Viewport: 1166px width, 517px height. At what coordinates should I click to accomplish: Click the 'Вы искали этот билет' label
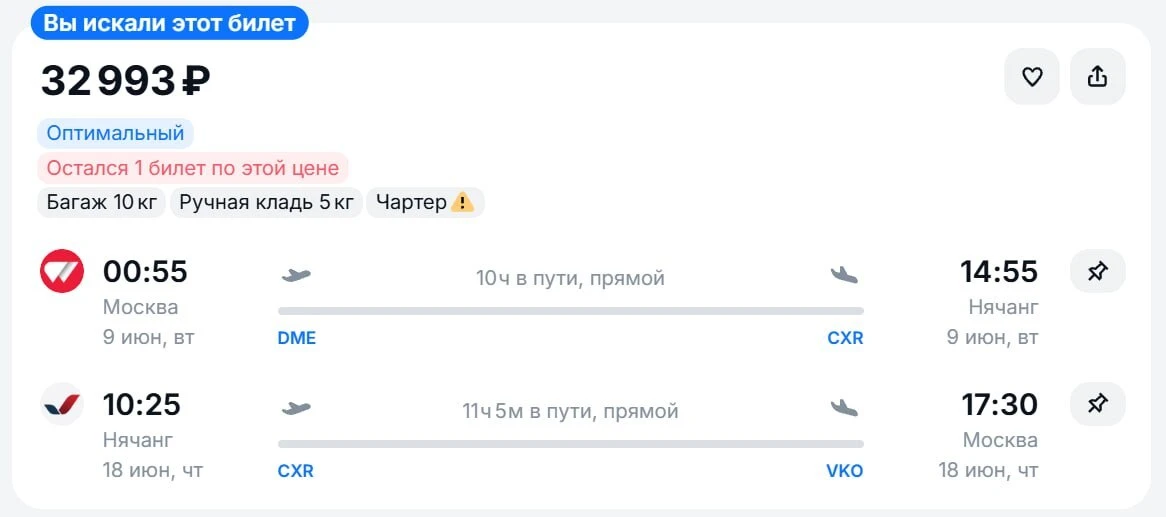(170, 22)
